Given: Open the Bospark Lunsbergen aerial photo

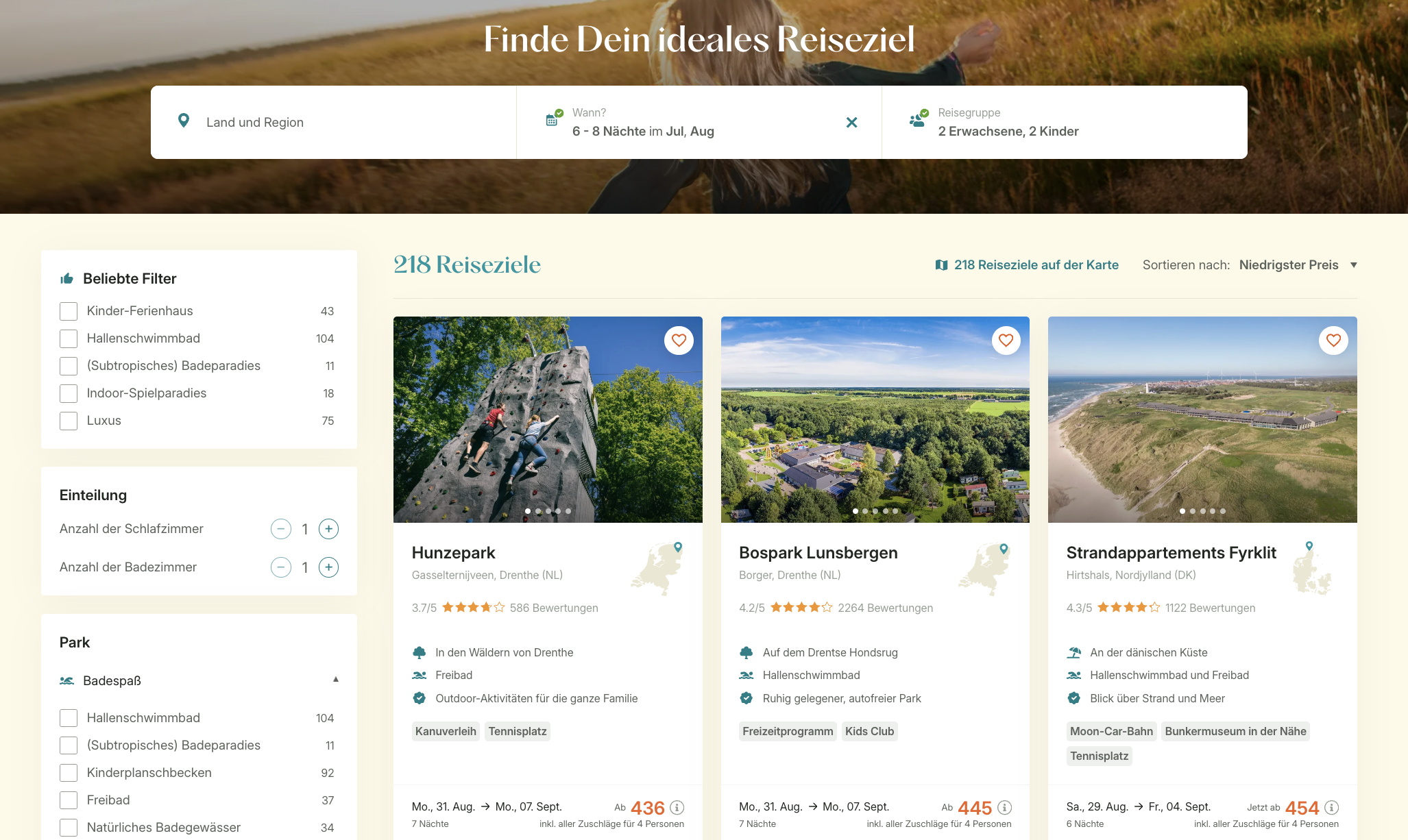Looking at the screenshot, I should click(875, 419).
